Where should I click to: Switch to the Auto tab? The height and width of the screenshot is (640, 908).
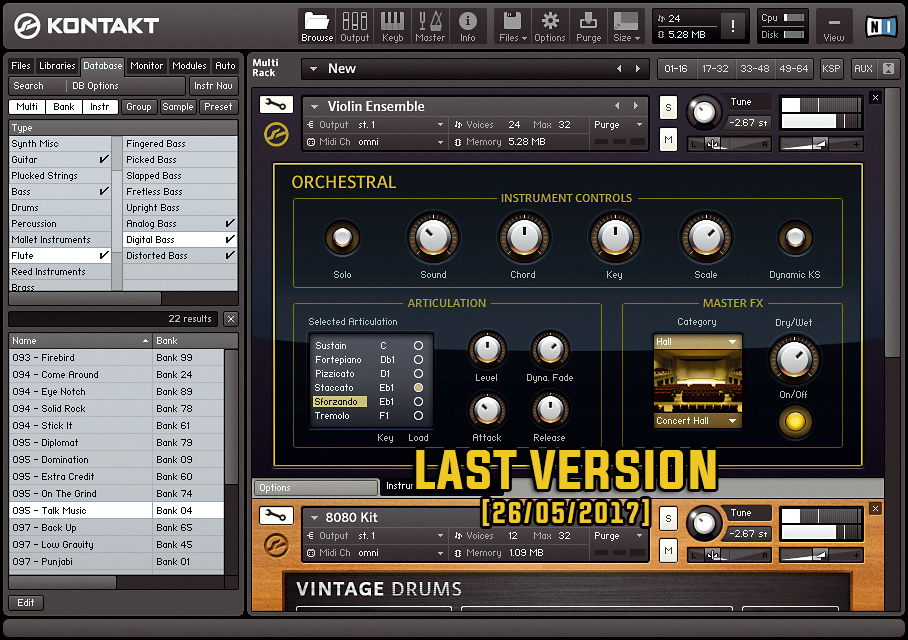(225, 65)
